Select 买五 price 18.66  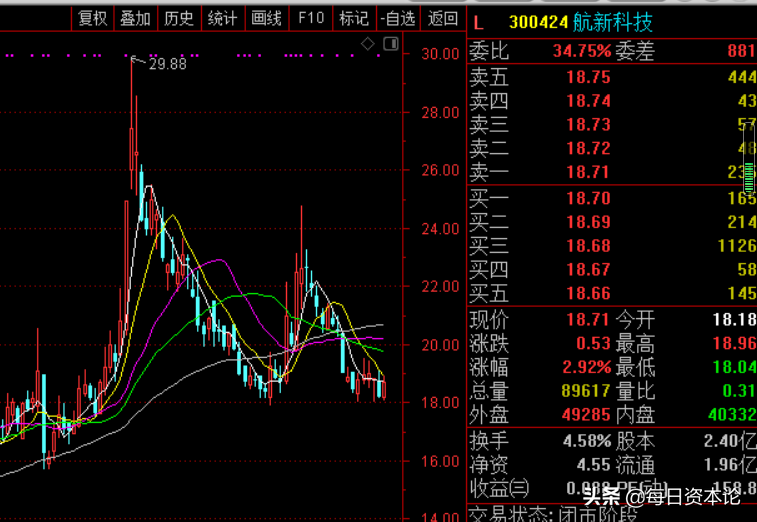[589, 294]
